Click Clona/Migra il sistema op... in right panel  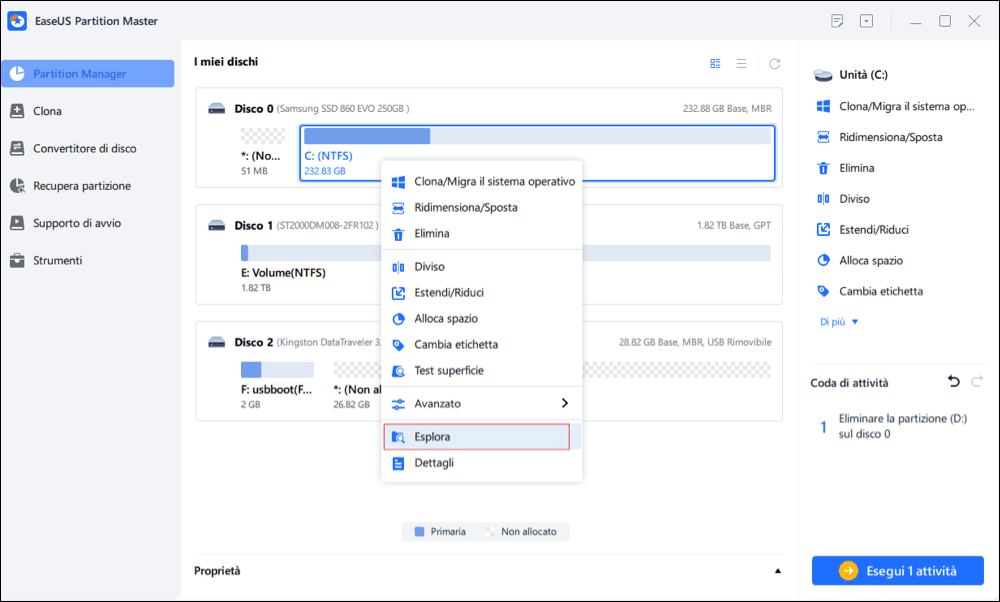point(895,106)
